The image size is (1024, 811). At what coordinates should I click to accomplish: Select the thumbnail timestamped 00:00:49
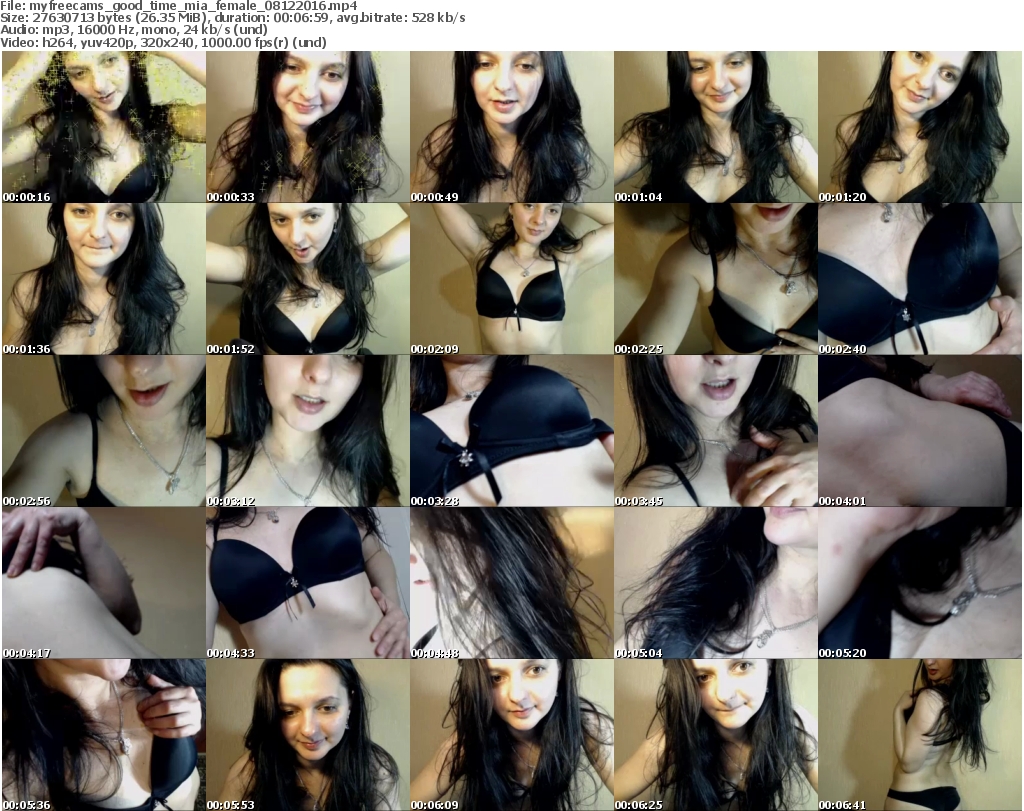(x=511, y=127)
